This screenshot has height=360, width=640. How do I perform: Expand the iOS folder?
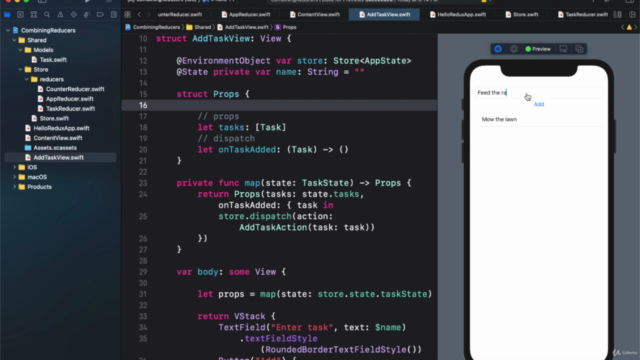click(x=14, y=167)
